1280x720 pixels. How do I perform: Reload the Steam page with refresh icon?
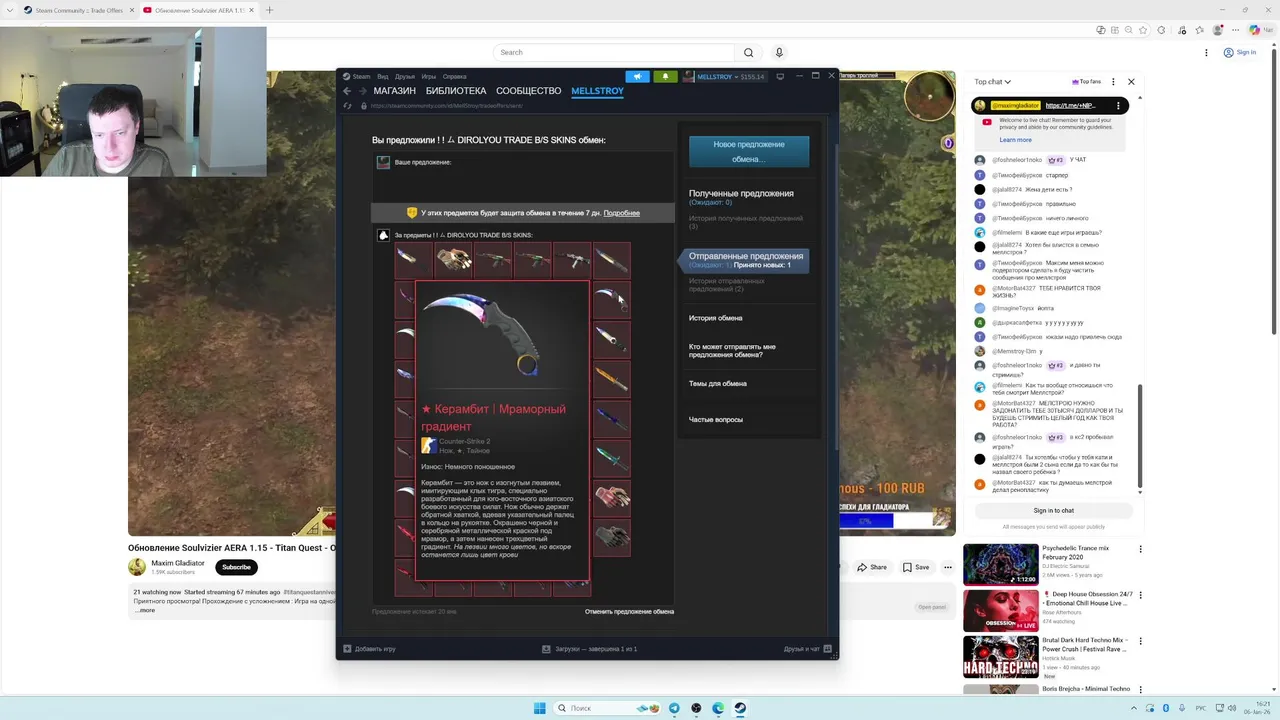348,105
